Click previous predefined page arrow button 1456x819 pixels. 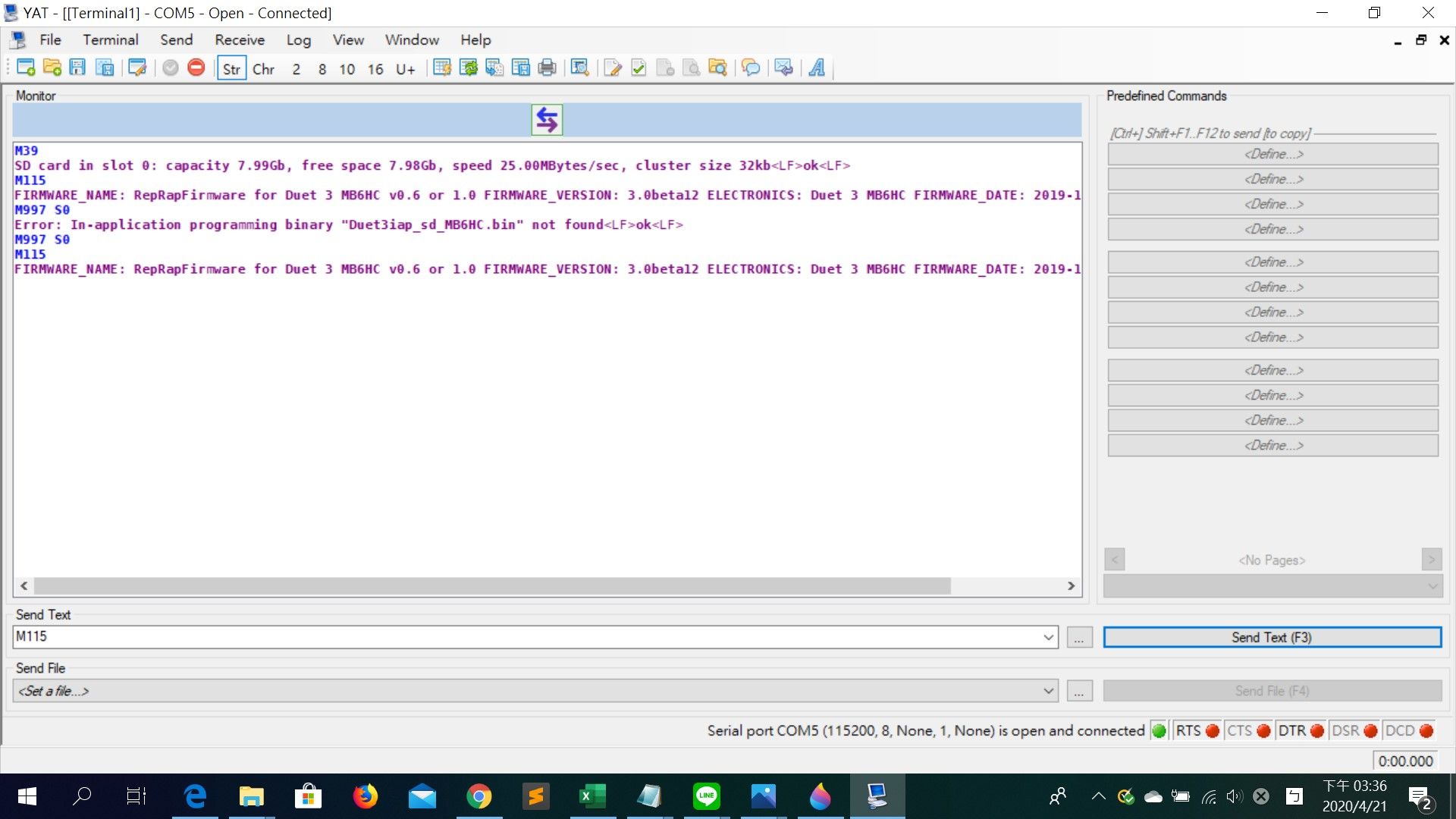1114,560
